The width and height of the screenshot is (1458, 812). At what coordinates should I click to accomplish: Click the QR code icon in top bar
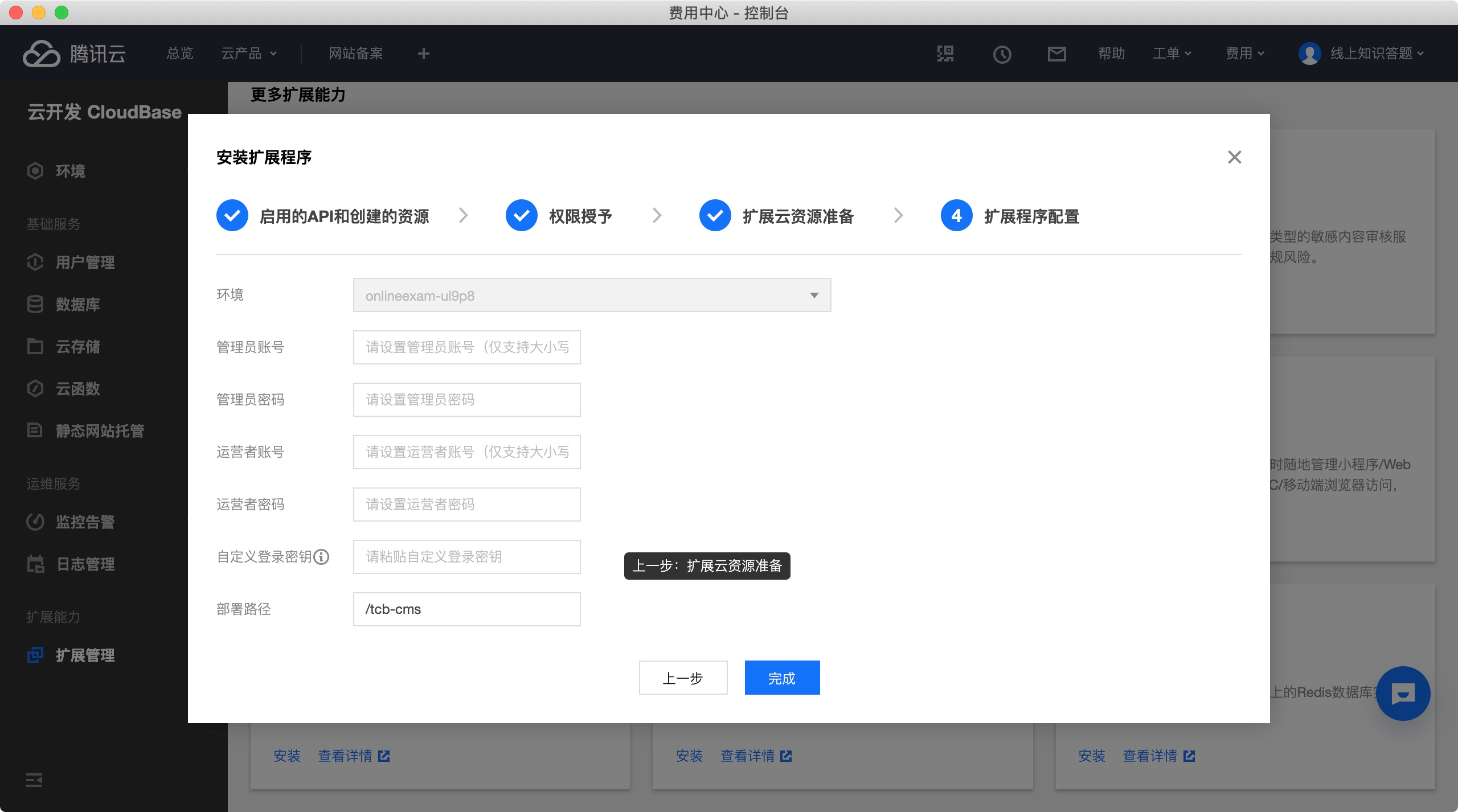[945, 54]
